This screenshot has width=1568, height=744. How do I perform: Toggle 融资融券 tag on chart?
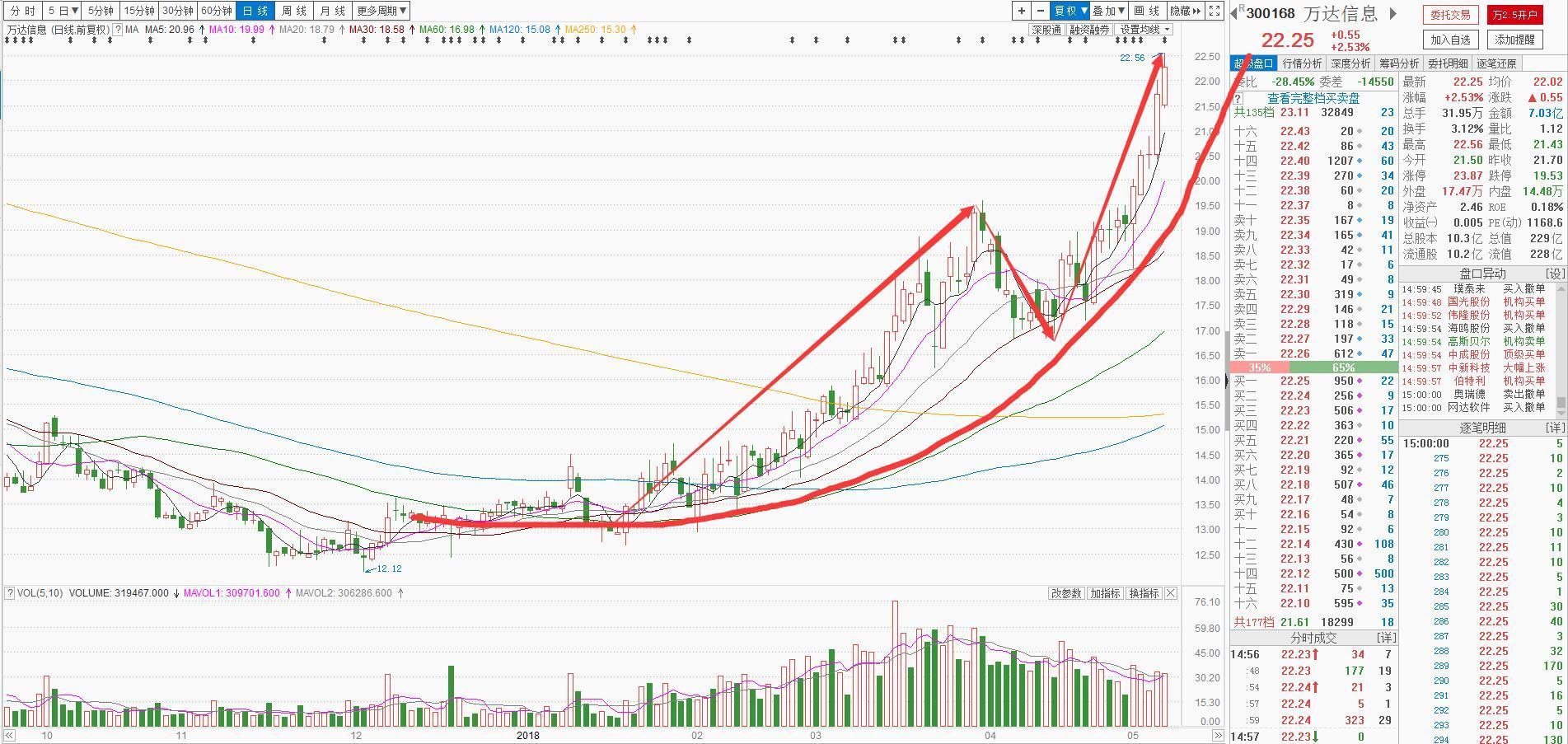pos(1088,30)
